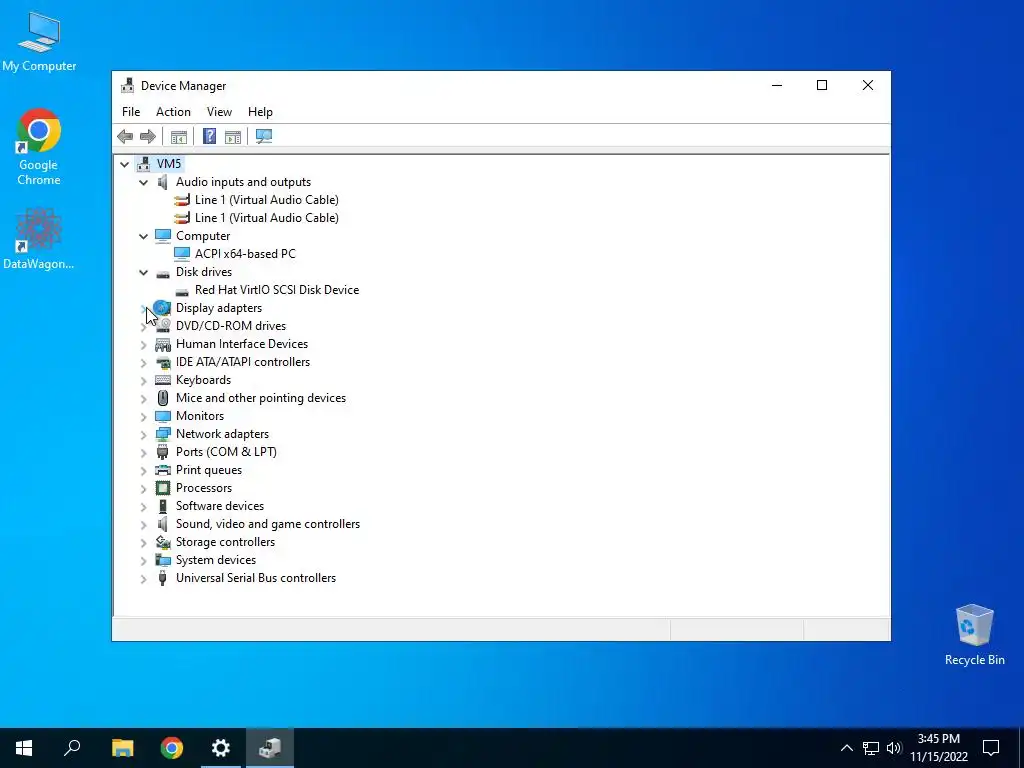Expand Universal Serial Bus controllers chevron

point(143,578)
